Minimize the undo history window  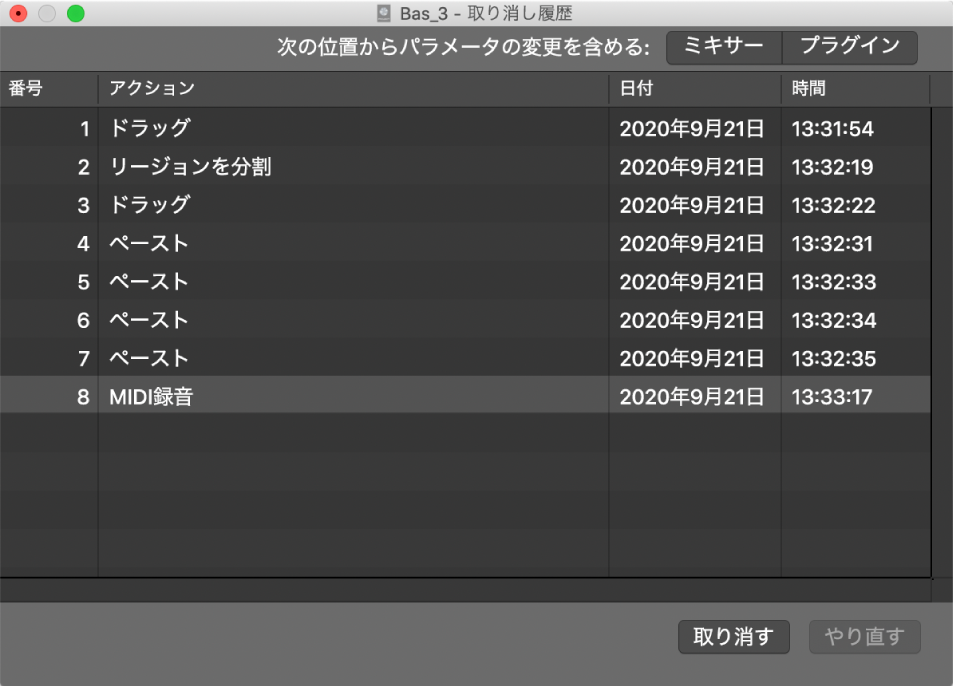(x=43, y=14)
